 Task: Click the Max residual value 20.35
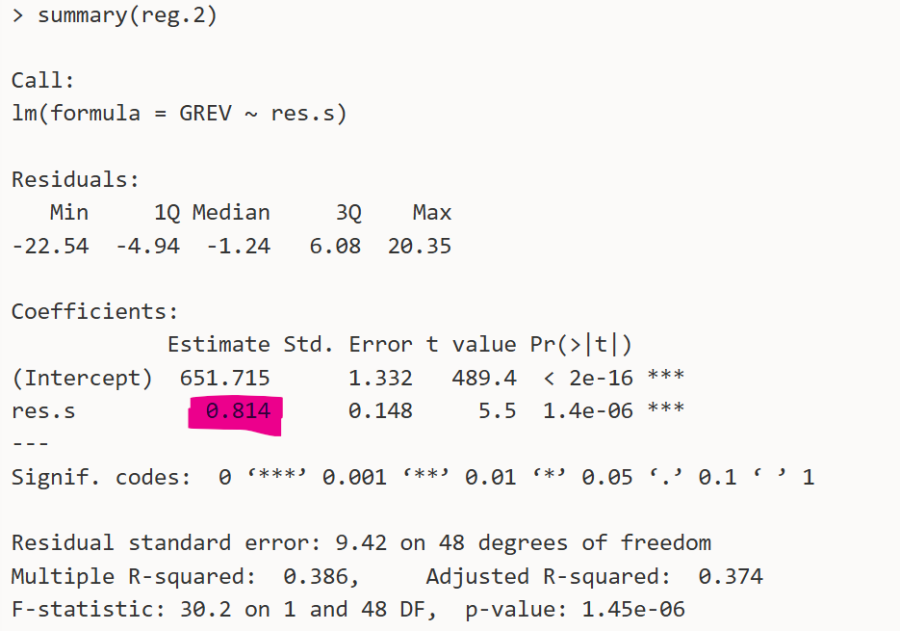pyautogui.click(x=419, y=245)
